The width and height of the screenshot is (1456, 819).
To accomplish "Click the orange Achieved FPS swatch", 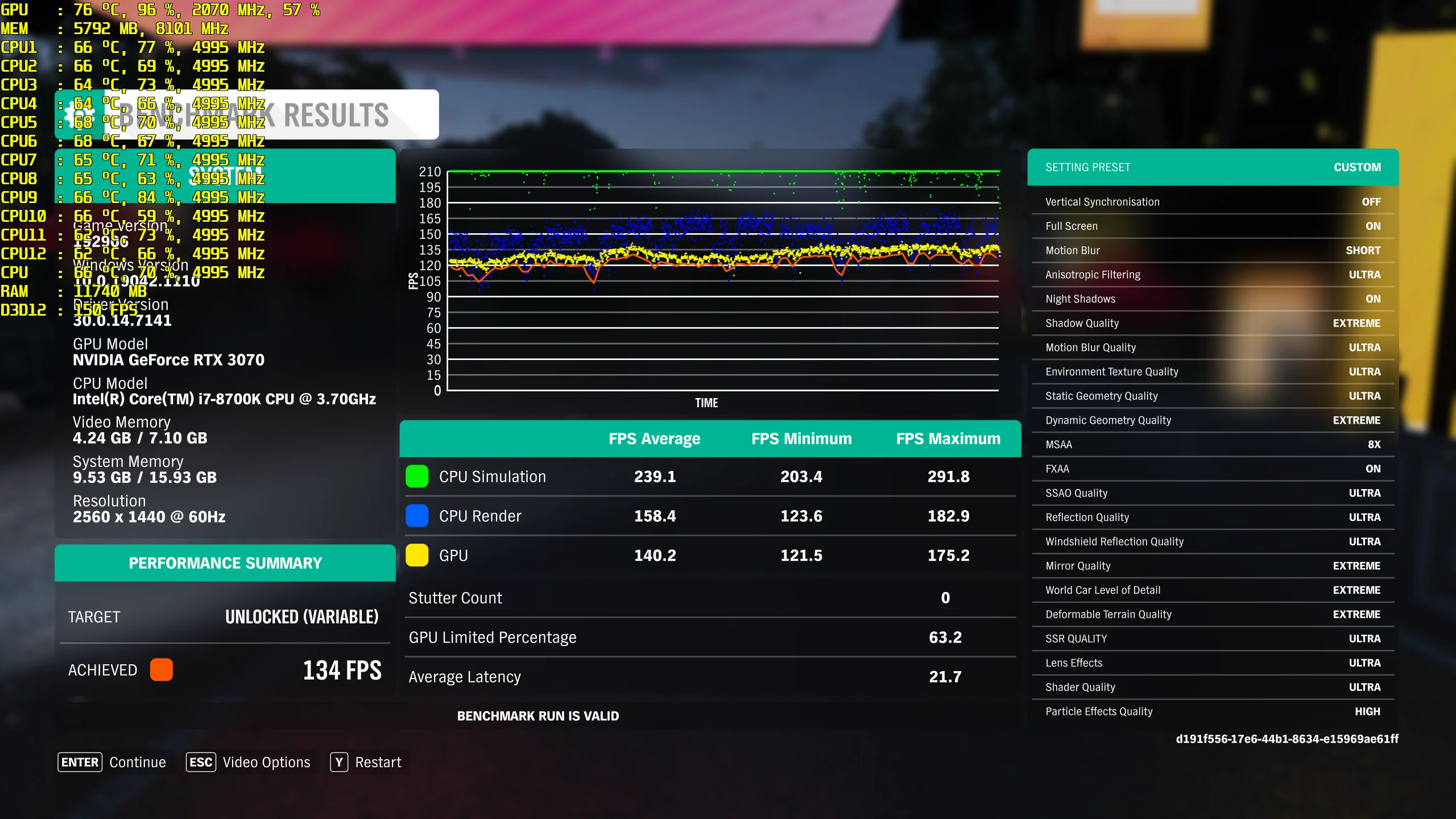I will pyautogui.click(x=162, y=669).
